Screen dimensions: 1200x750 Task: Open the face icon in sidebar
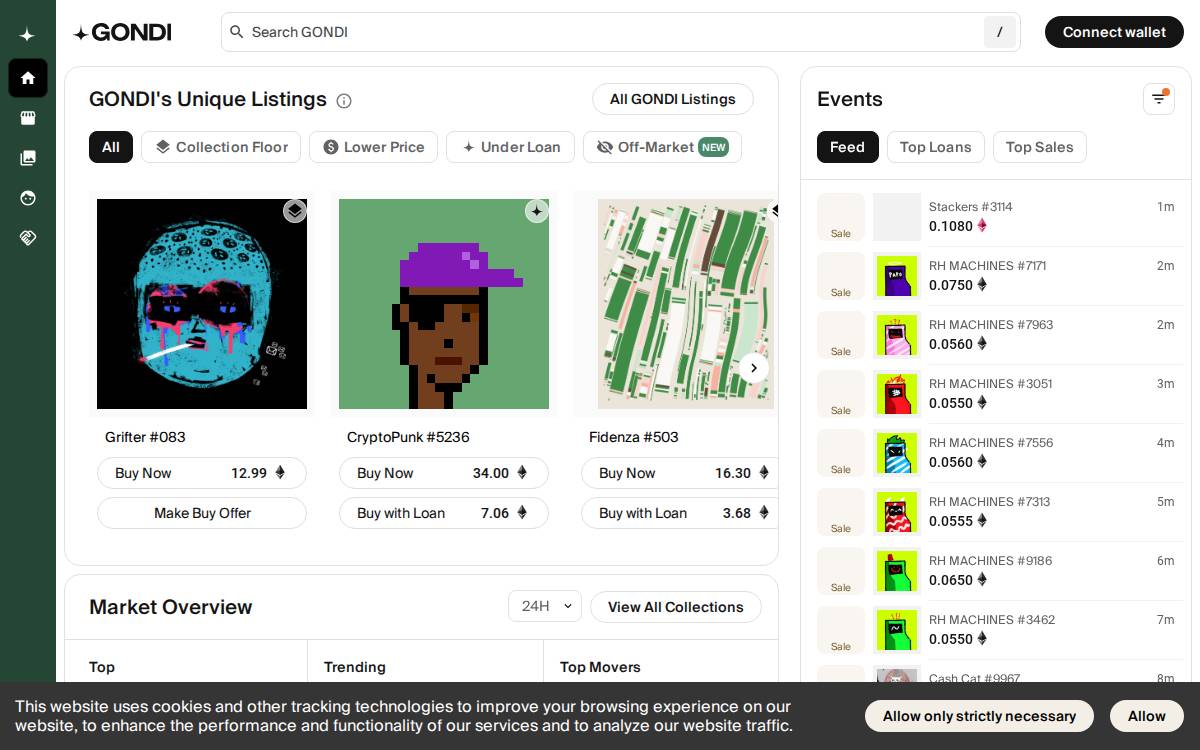(x=28, y=198)
